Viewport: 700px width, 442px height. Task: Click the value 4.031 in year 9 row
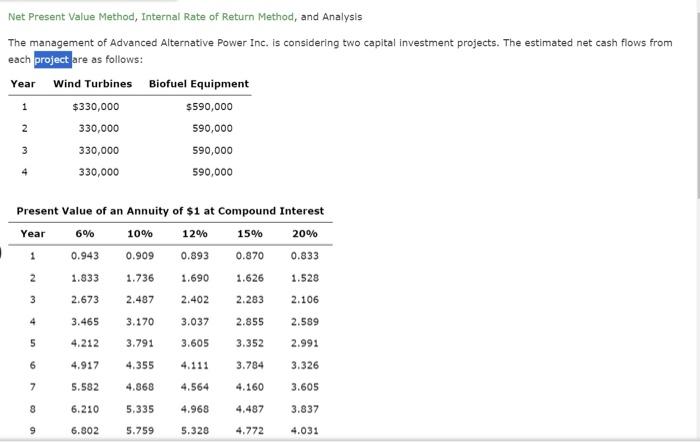305,431
